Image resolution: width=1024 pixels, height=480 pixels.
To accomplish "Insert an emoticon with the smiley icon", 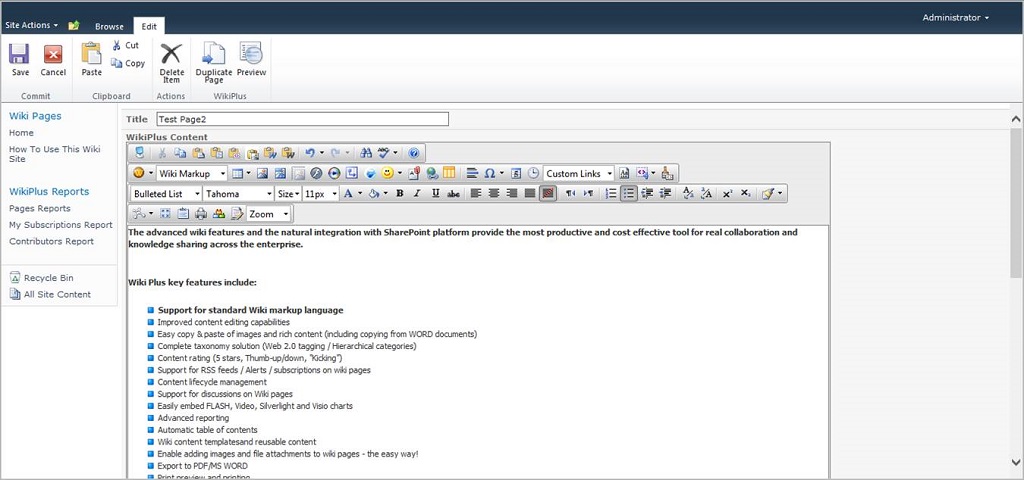I will click(x=388, y=173).
